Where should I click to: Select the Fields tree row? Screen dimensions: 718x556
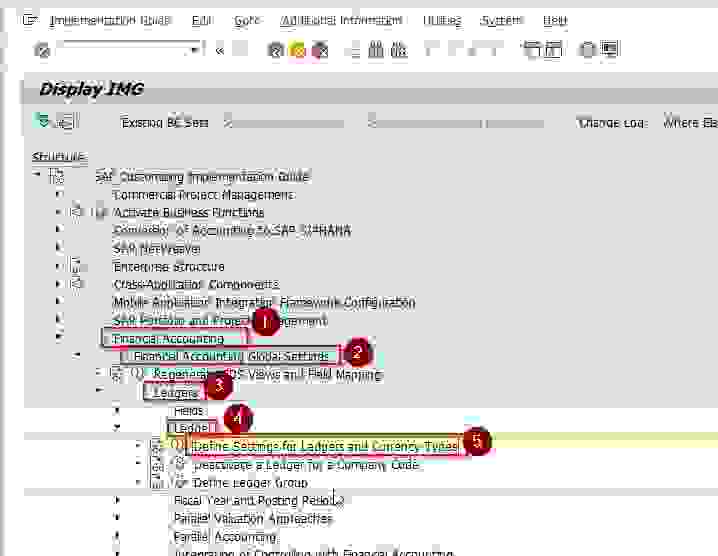pos(188,411)
